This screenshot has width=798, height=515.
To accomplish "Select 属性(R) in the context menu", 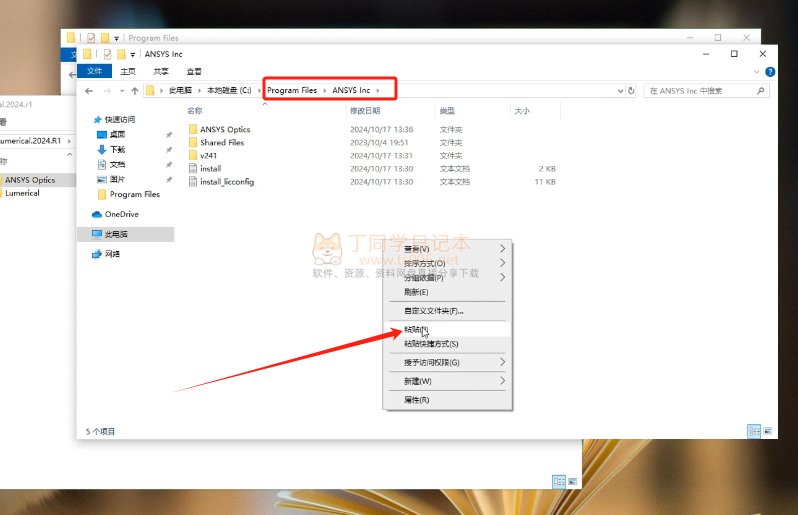I will pyautogui.click(x=416, y=400).
